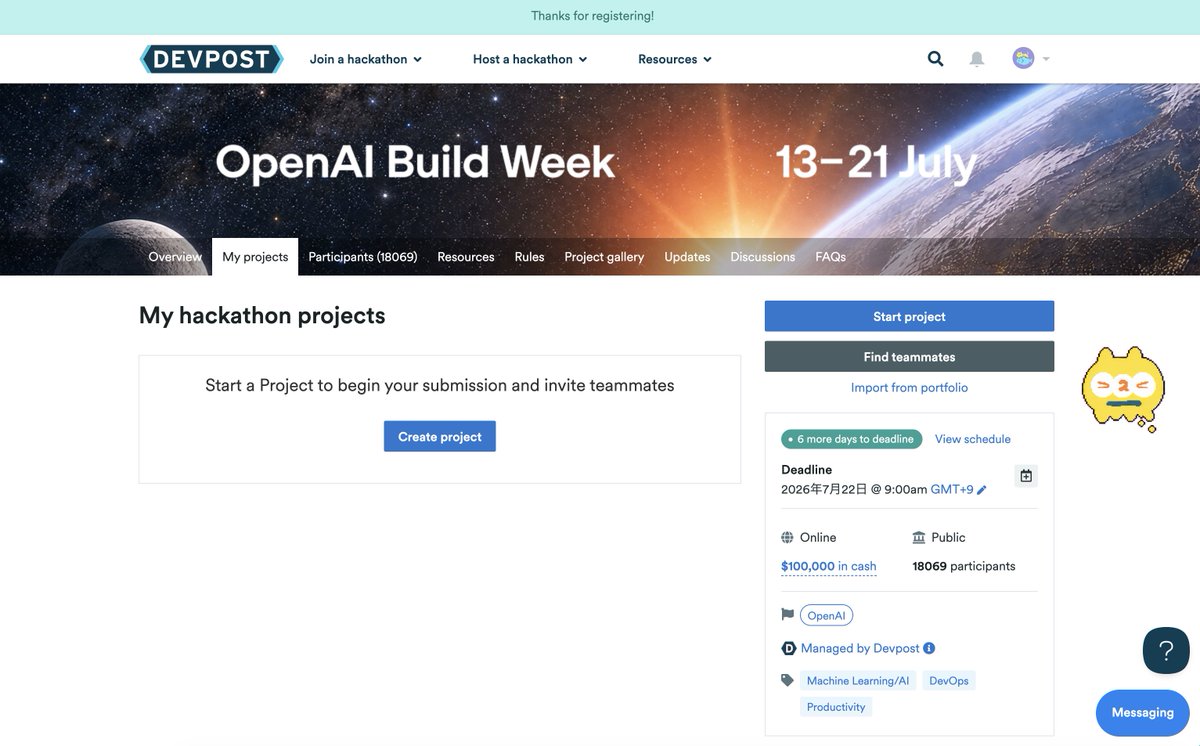Click the pixel cat mascot
1200x746 pixels.
pyautogui.click(x=1124, y=388)
